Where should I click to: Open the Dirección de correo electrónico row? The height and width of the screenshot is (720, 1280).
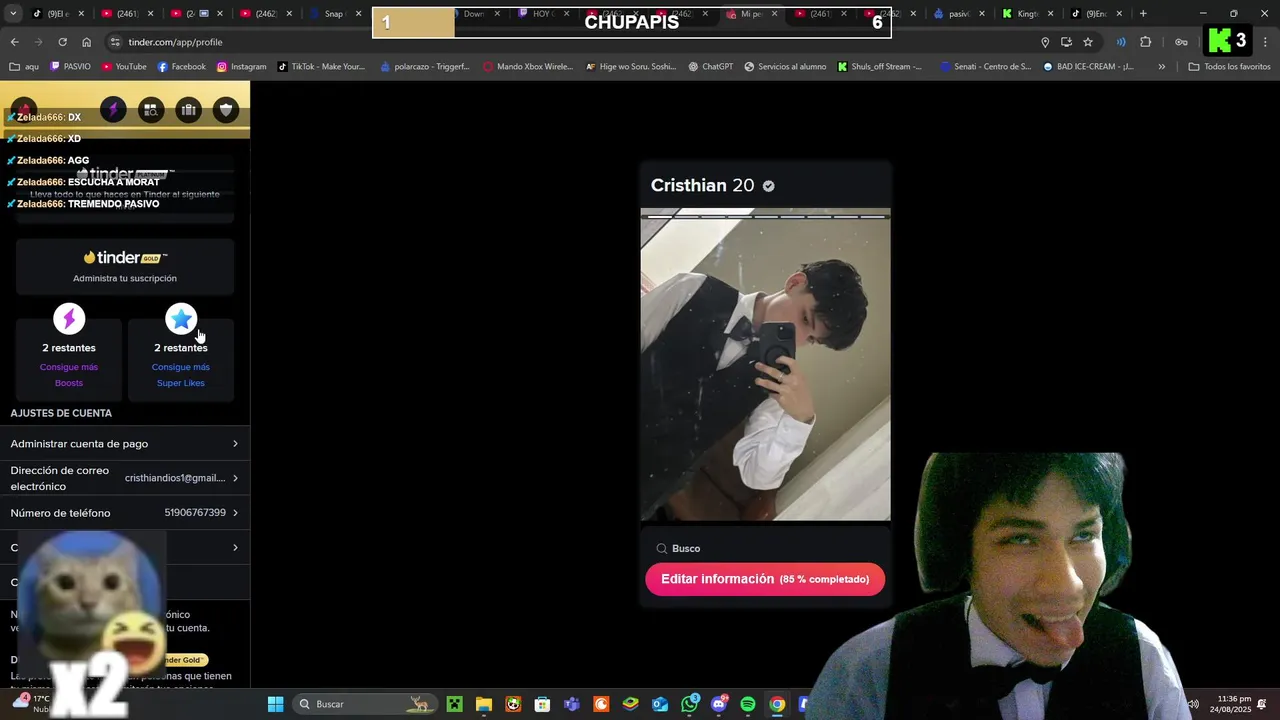click(x=125, y=478)
